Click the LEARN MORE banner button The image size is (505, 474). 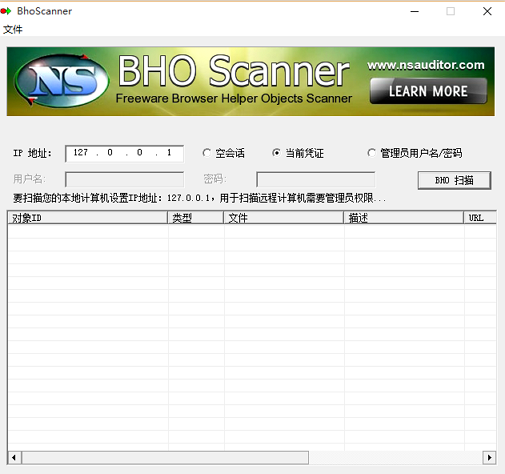click(428, 91)
